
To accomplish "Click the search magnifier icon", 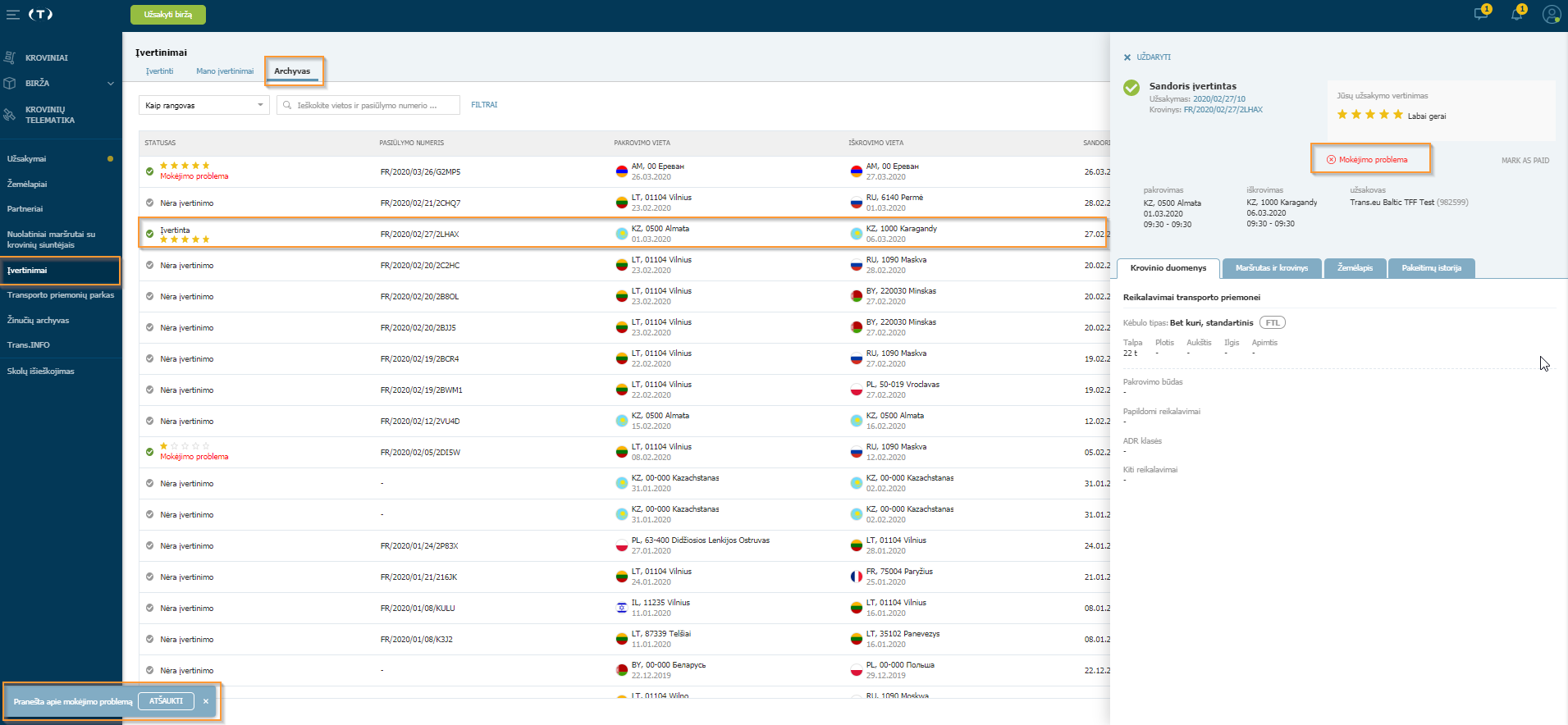I will click(287, 105).
